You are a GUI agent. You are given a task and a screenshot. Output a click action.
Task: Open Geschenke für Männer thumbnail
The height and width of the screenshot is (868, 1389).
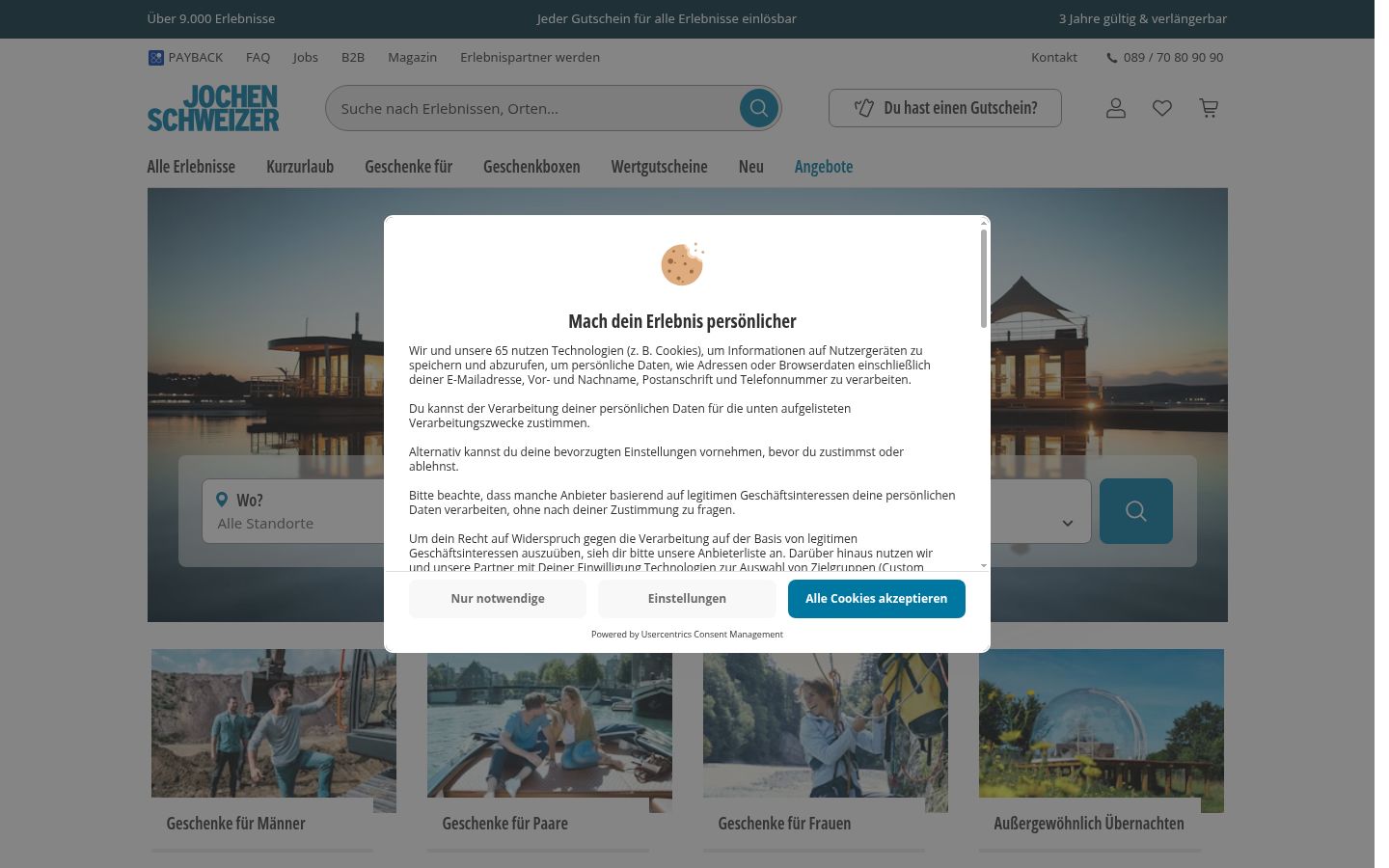(x=274, y=731)
